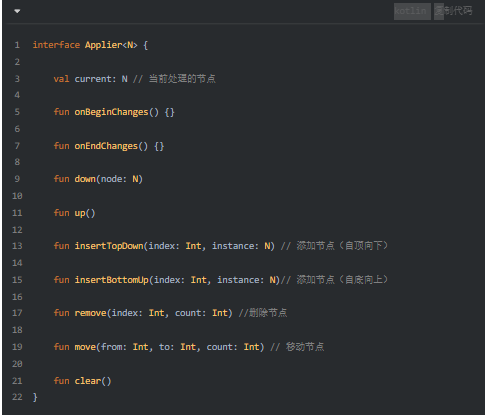485x415 pixels.
Task: Click 'move(from: Int, to: Int, count: Int)'
Action: click(x=169, y=347)
